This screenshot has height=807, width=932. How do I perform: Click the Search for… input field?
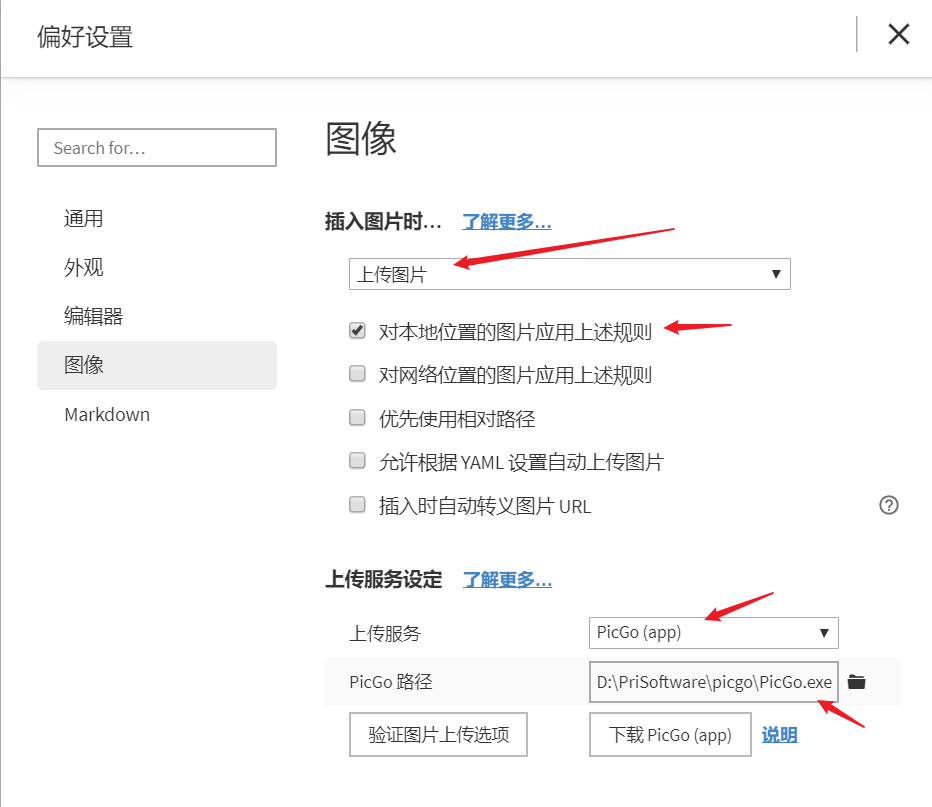click(x=157, y=148)
